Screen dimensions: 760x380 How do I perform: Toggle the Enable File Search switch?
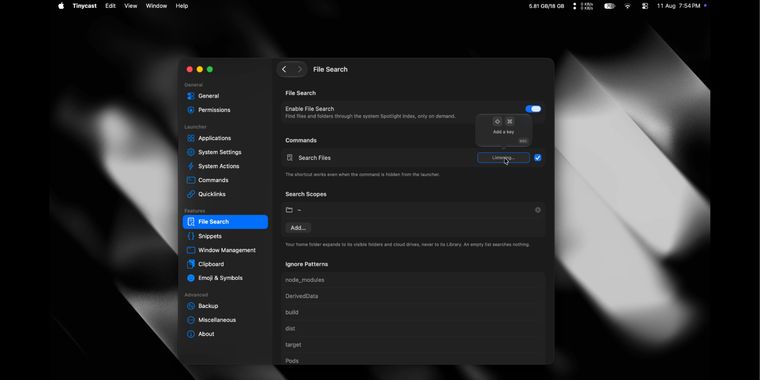(533, 109)
